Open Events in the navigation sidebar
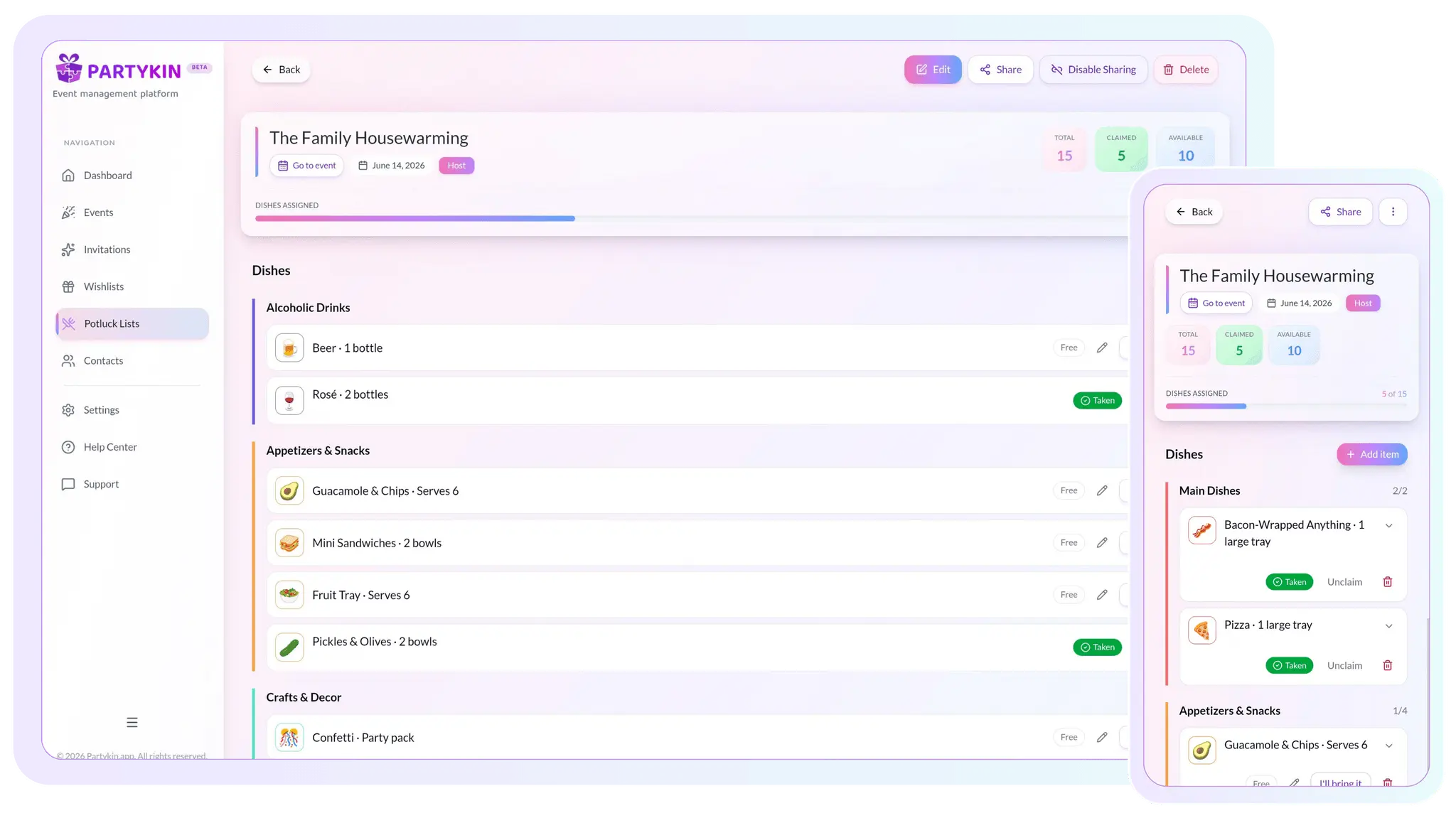1456x818 pixels. point(132,212)
